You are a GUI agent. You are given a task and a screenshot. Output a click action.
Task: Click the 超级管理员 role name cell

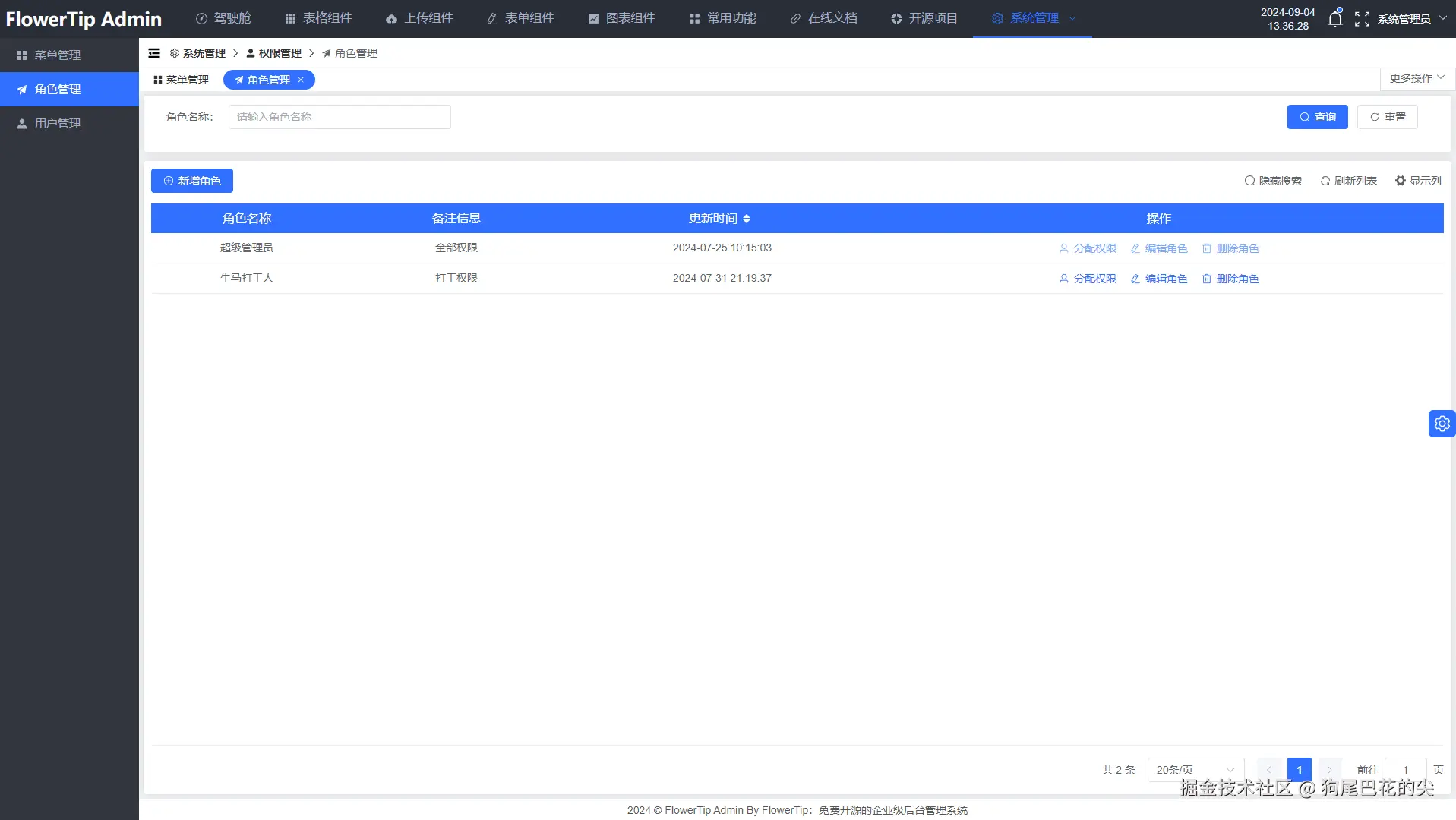247,248
